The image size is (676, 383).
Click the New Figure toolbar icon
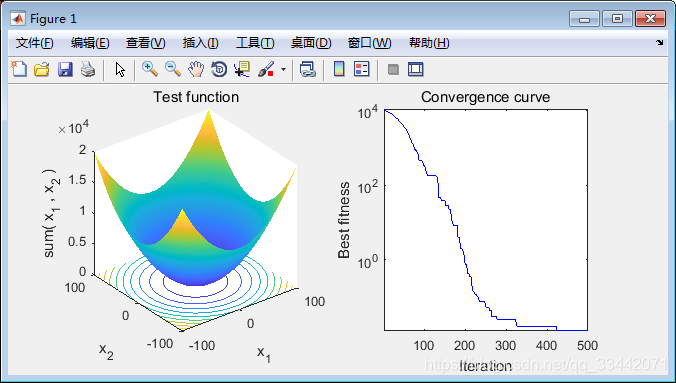click(x=19, y=69)
